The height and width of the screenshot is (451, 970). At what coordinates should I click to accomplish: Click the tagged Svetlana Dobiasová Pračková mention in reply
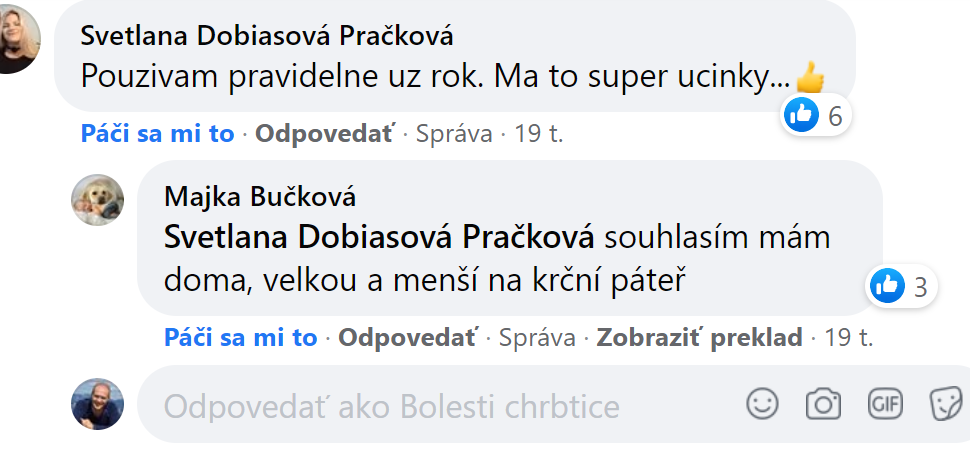(x=379, y=238)
